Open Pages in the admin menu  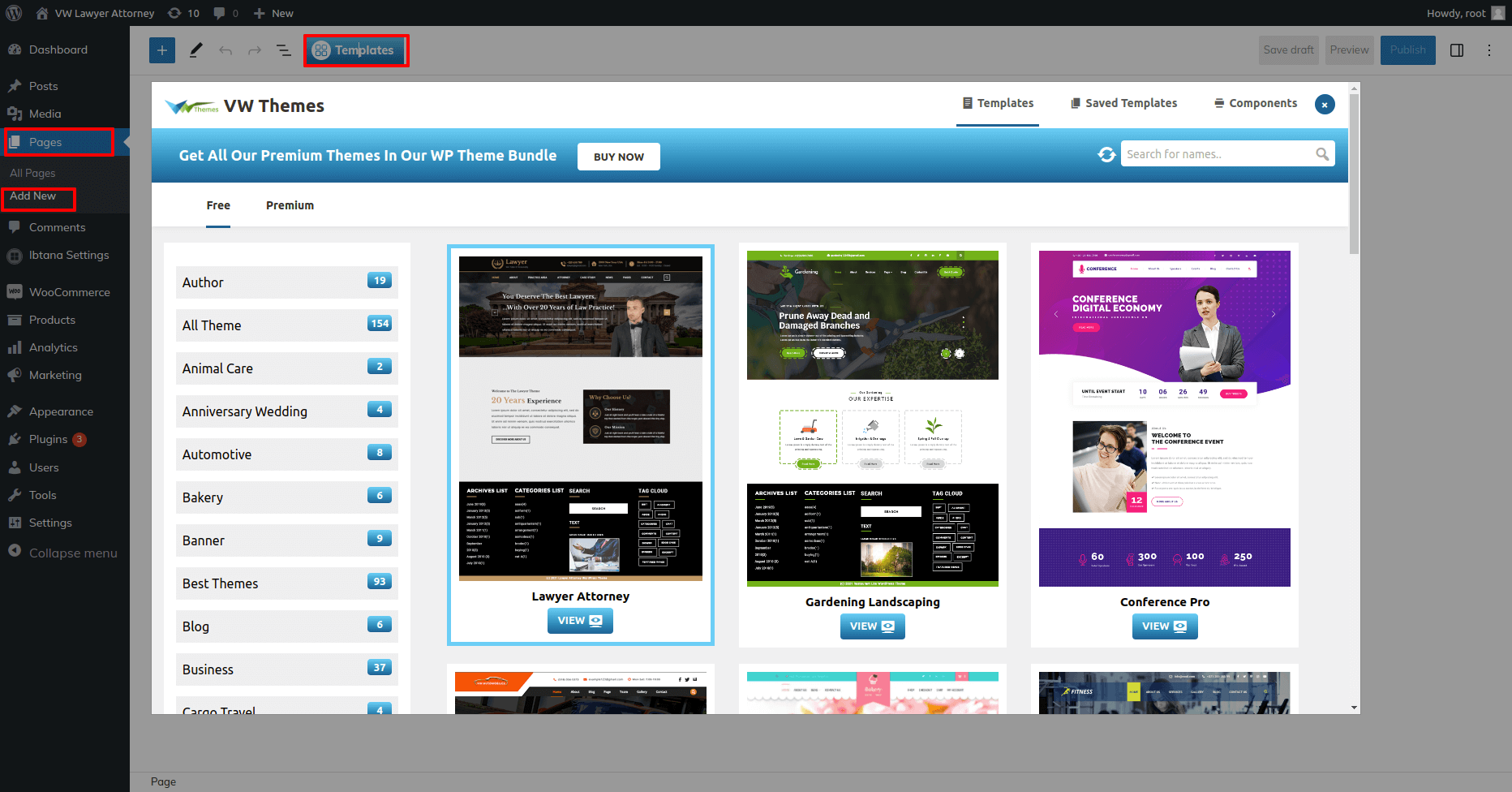65,142
